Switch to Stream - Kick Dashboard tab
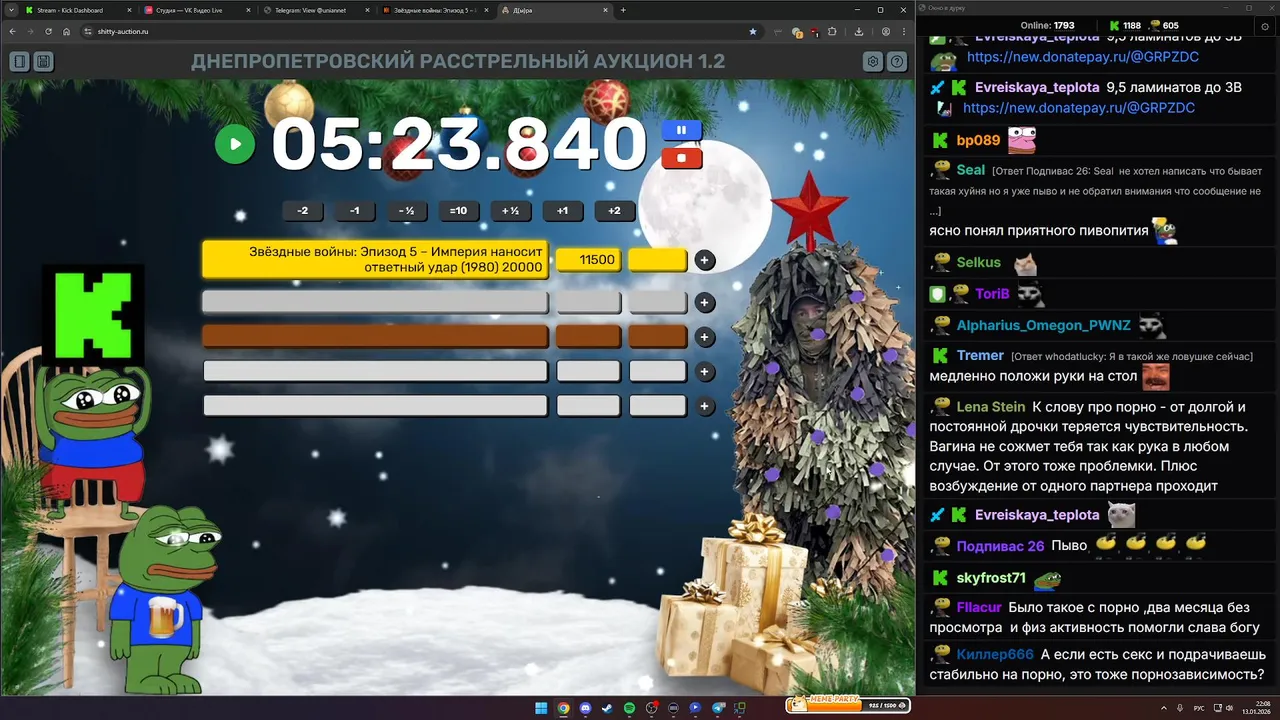Screen dimensions: 1280x720 76,10
